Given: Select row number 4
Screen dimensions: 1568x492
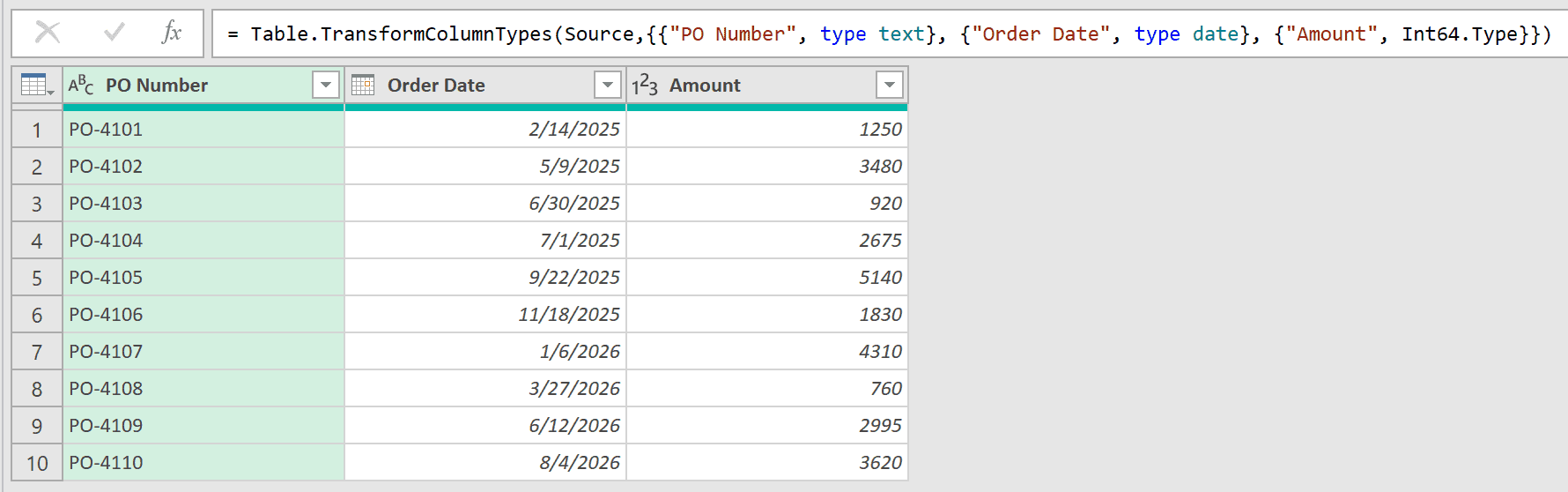Looking at the screenshot, I should pos(37,241).
